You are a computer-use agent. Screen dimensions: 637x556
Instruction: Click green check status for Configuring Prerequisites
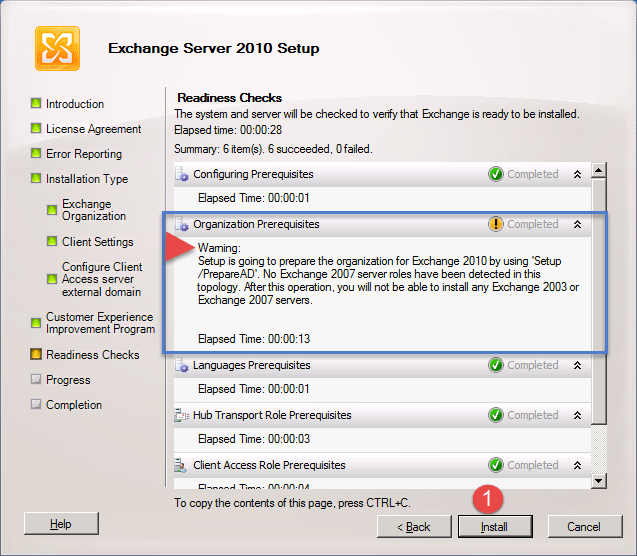(496, 174)
